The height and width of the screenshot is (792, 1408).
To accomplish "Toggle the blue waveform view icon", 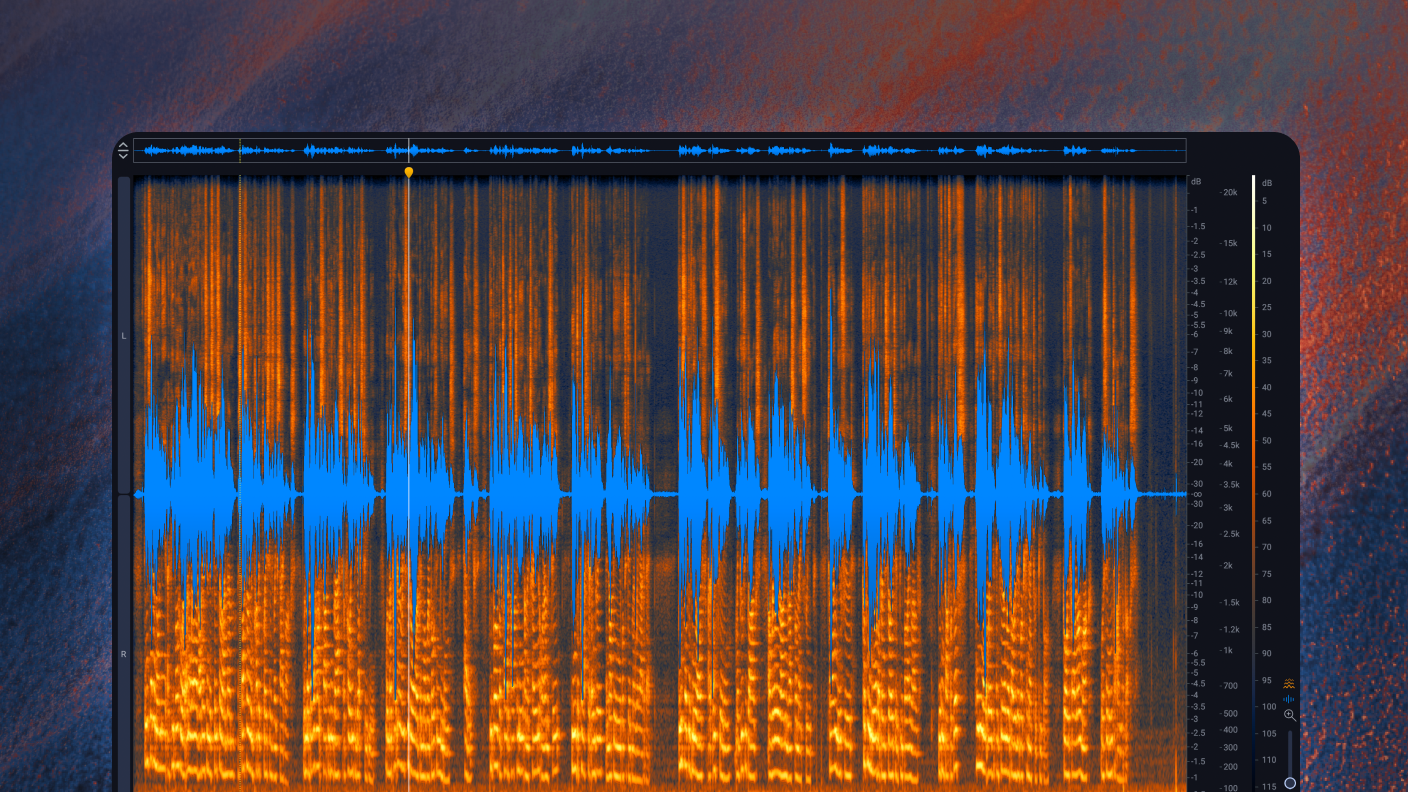I will 1289,699.
